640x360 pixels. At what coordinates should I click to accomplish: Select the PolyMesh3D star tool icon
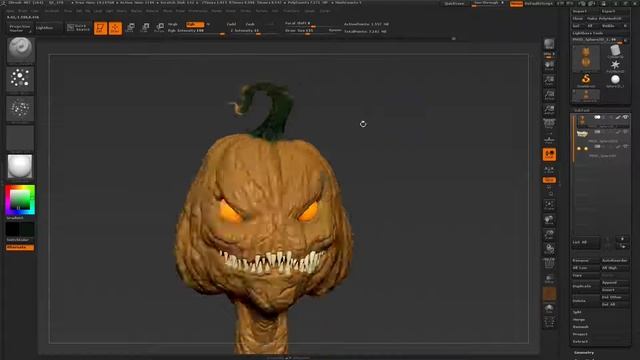coord(615,66)
